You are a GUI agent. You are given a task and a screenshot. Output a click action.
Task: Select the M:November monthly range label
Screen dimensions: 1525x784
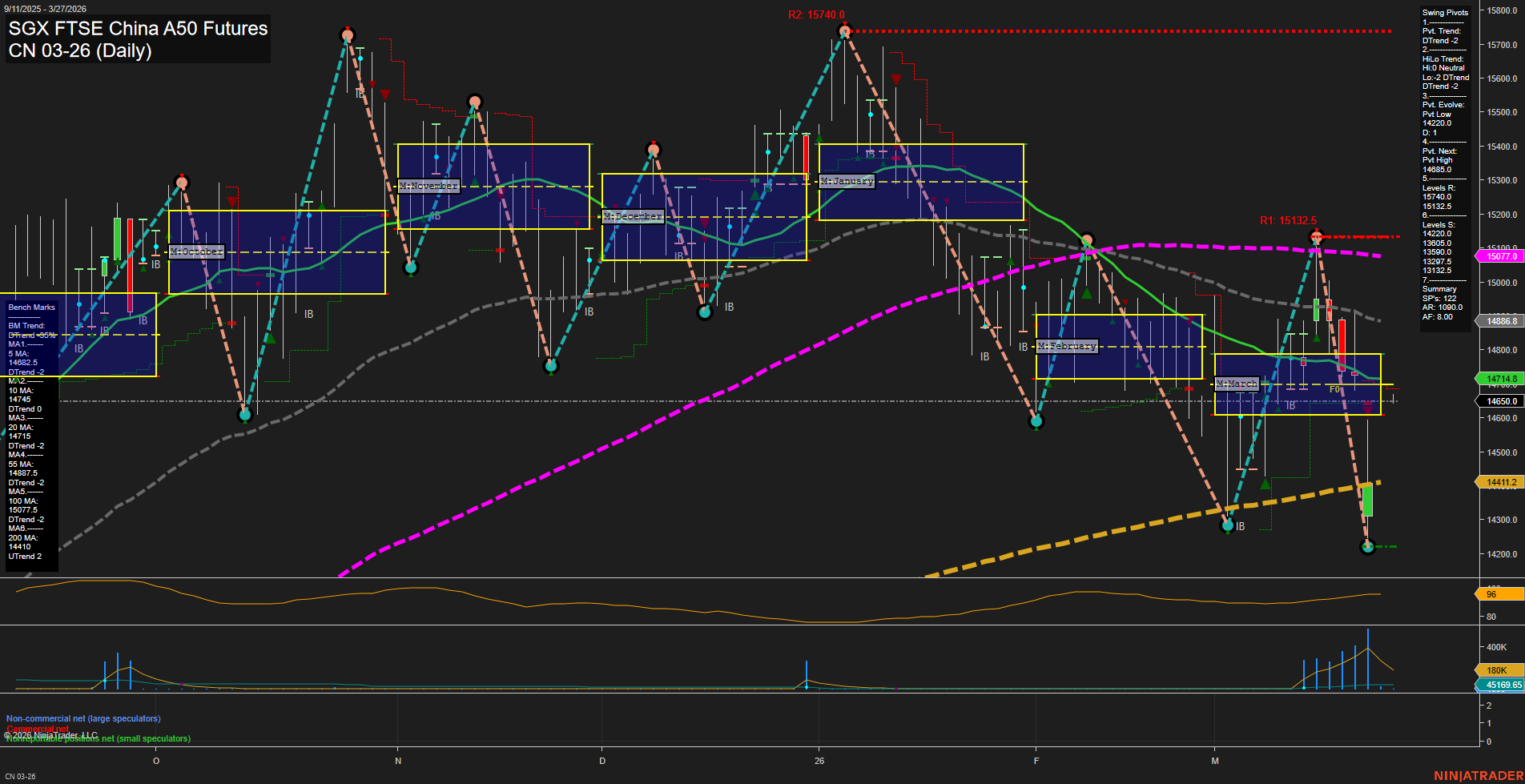point(429,186)
